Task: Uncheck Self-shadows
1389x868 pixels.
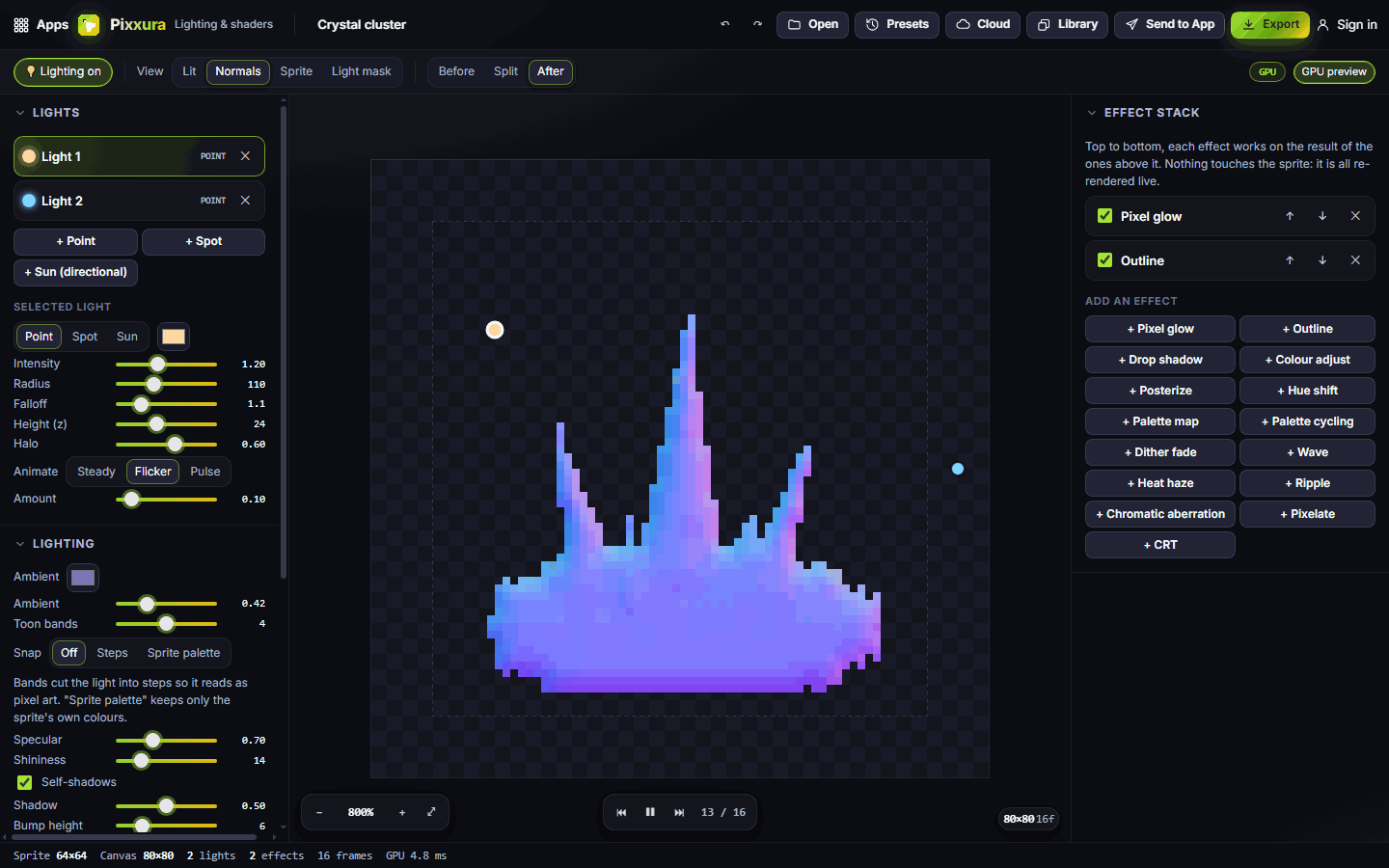Action: (x=25, y=782)
